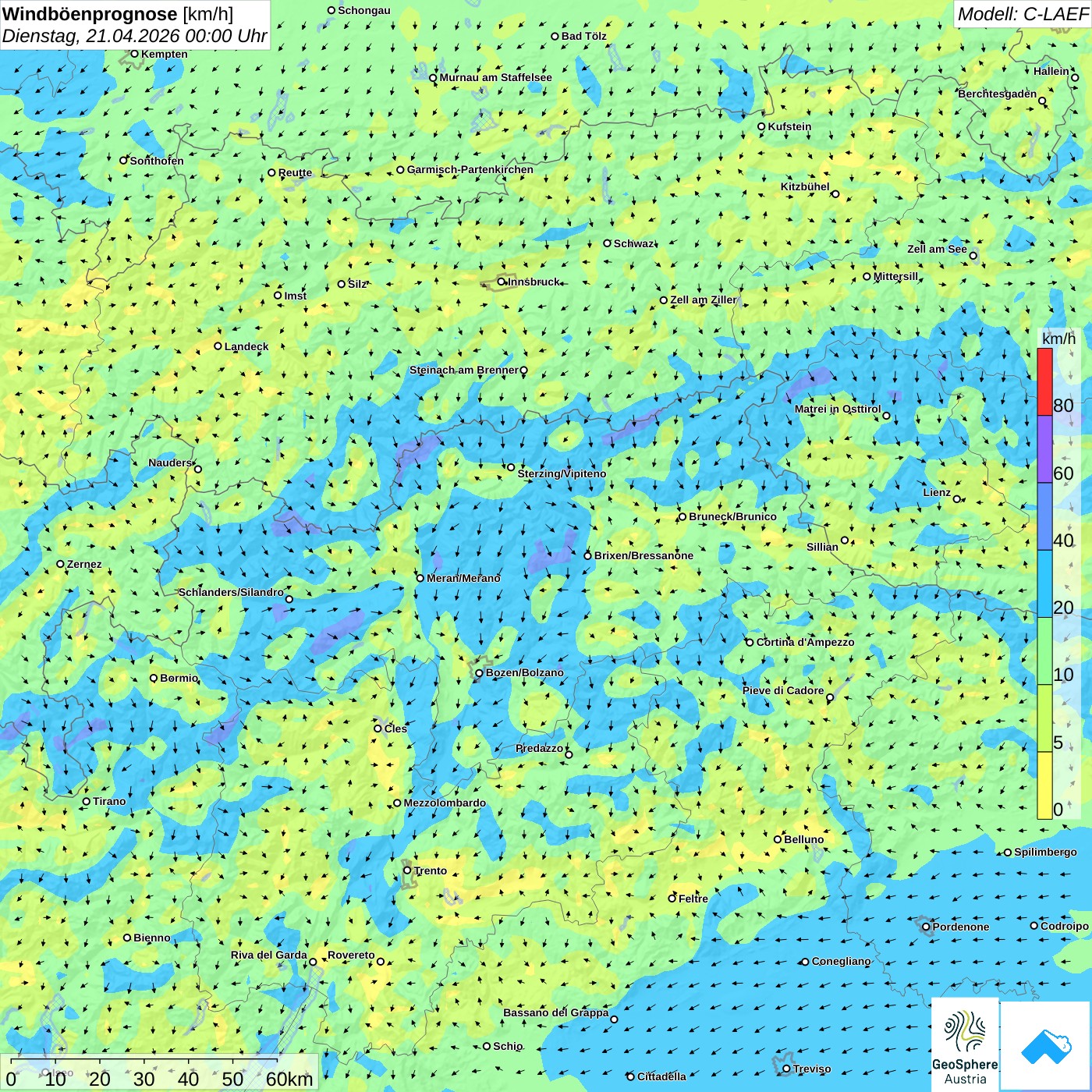The image size is (1092, 1092).
Task: Click the Kufstein city marker
Action: pyautogui.click(x=761, y=126)
